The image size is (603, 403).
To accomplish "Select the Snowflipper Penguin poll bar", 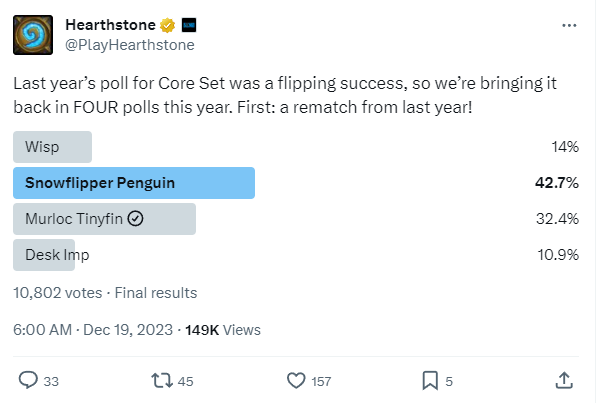I will coord(134,183).
